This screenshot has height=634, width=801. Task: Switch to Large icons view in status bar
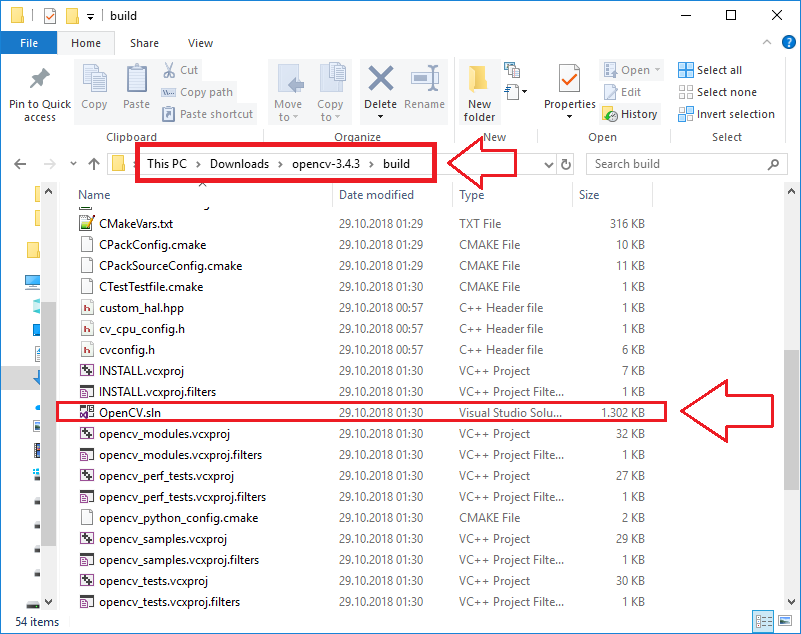785,621
